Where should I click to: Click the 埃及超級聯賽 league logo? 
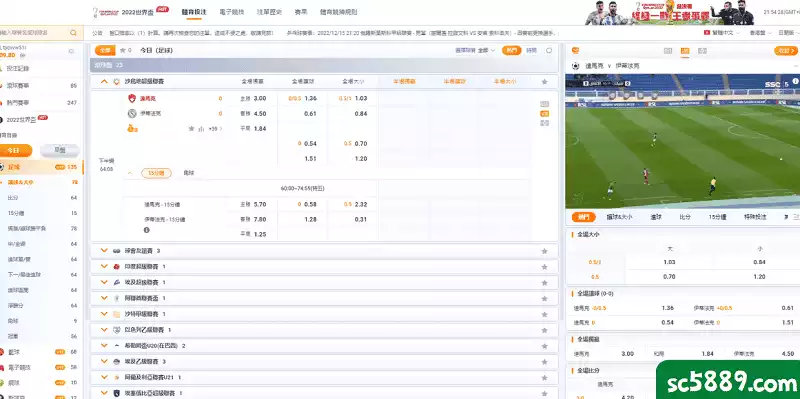[x=116, y=282]
